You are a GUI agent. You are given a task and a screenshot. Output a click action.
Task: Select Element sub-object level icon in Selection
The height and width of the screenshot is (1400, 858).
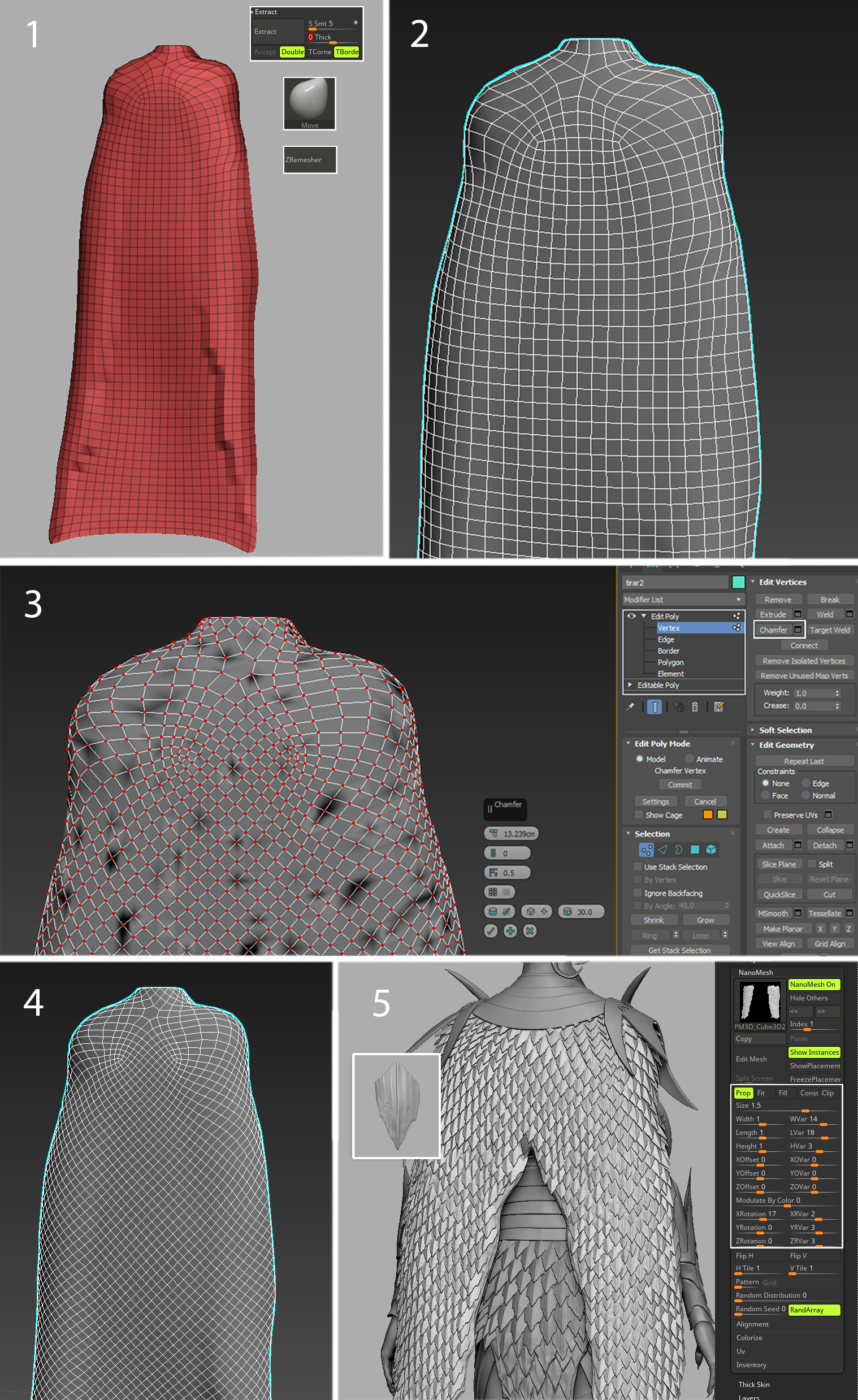coord(711,849)
